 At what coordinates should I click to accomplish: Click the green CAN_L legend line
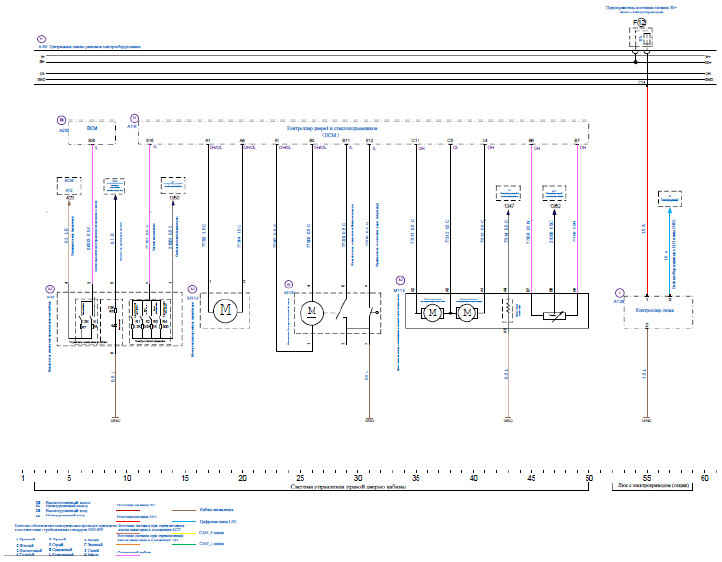pyautogui.click(x=184, y=545)
